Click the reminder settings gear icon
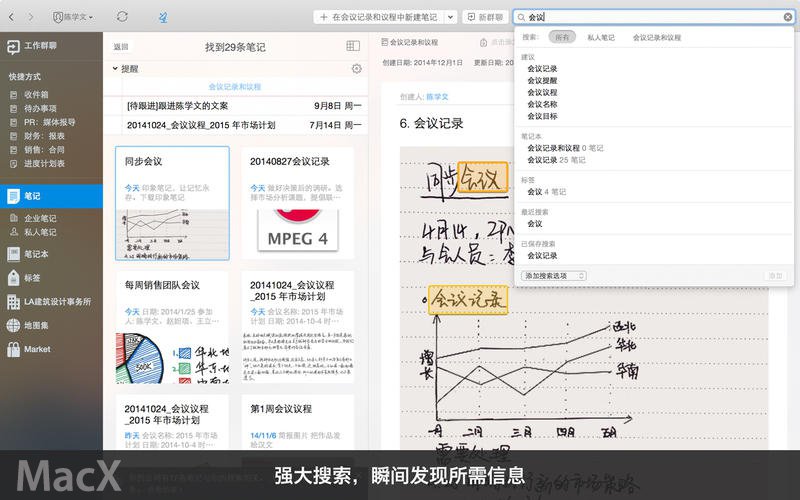 tap(356, 69)
